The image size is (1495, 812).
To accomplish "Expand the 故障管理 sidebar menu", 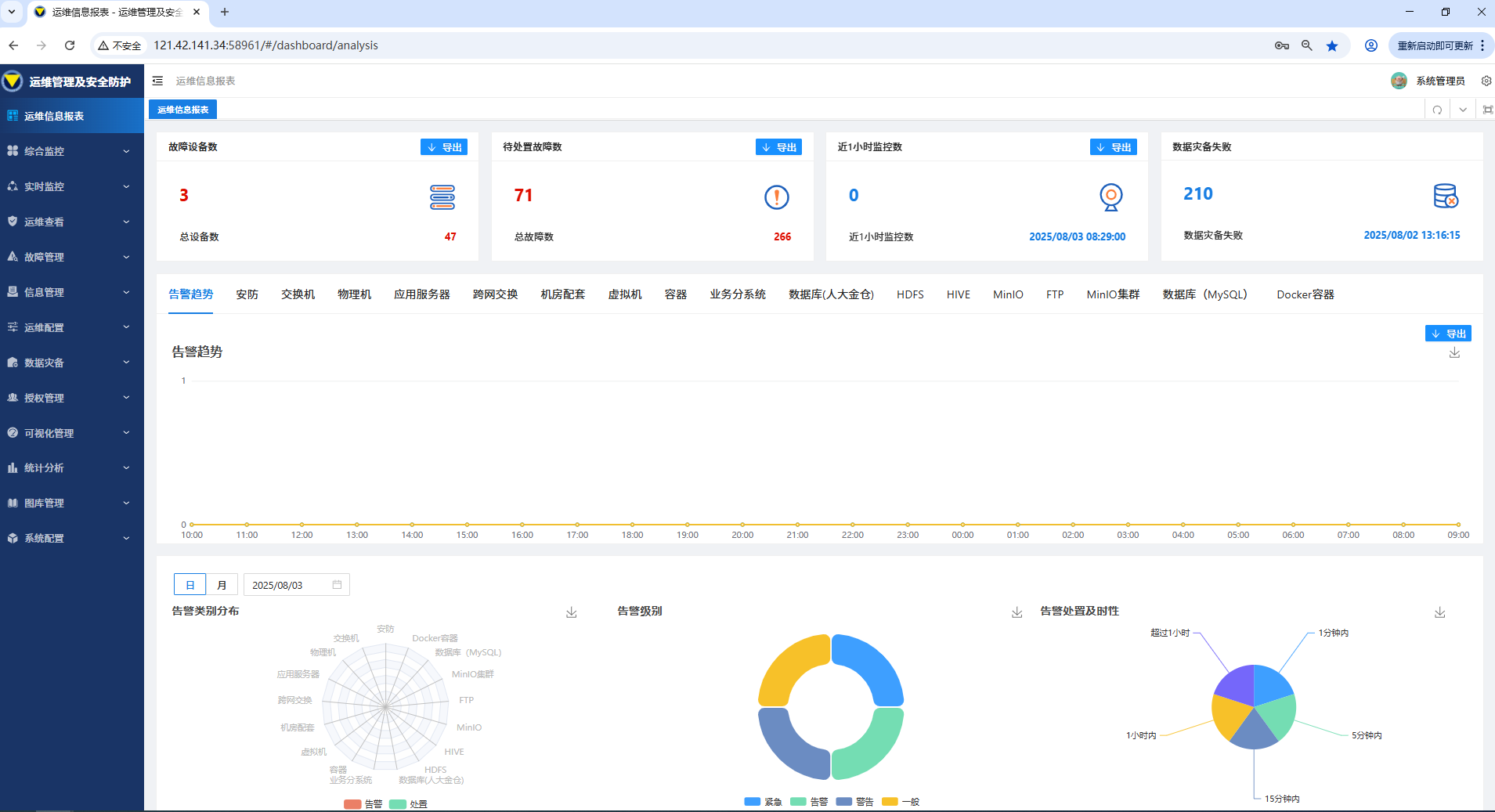I will [72, 257].
